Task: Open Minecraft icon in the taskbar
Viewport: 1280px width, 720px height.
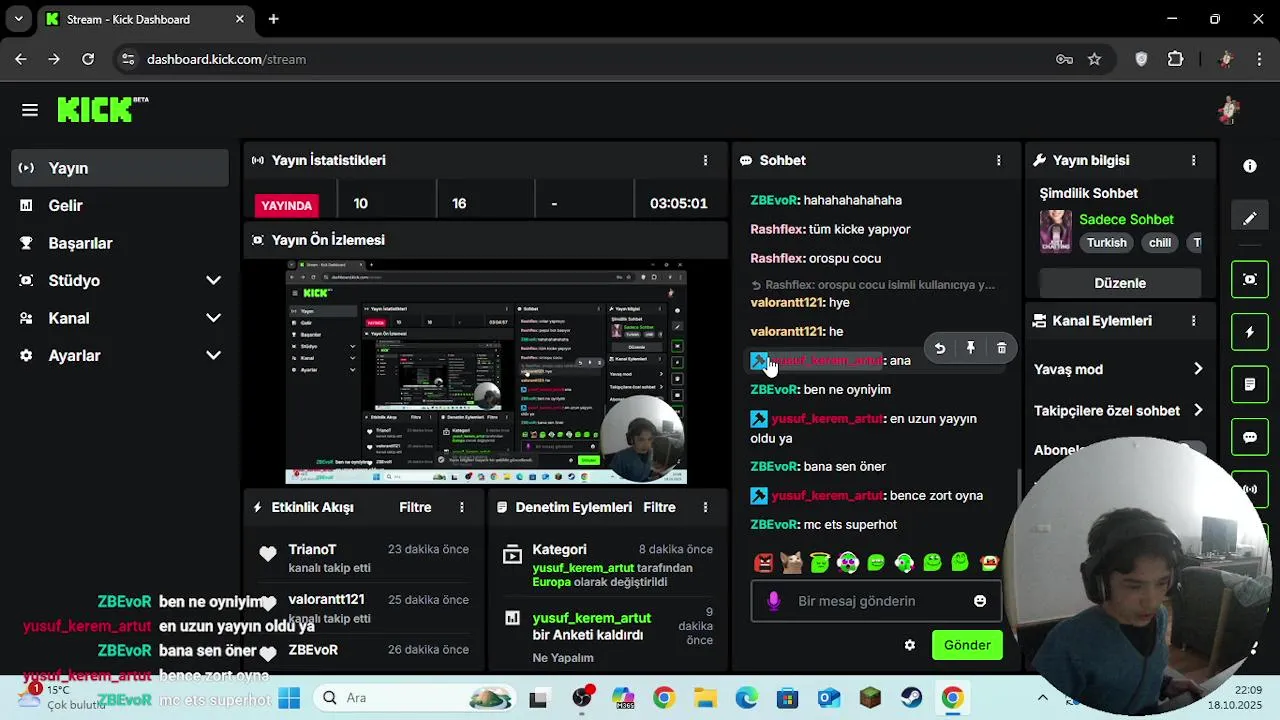Action: pos(870,698)
